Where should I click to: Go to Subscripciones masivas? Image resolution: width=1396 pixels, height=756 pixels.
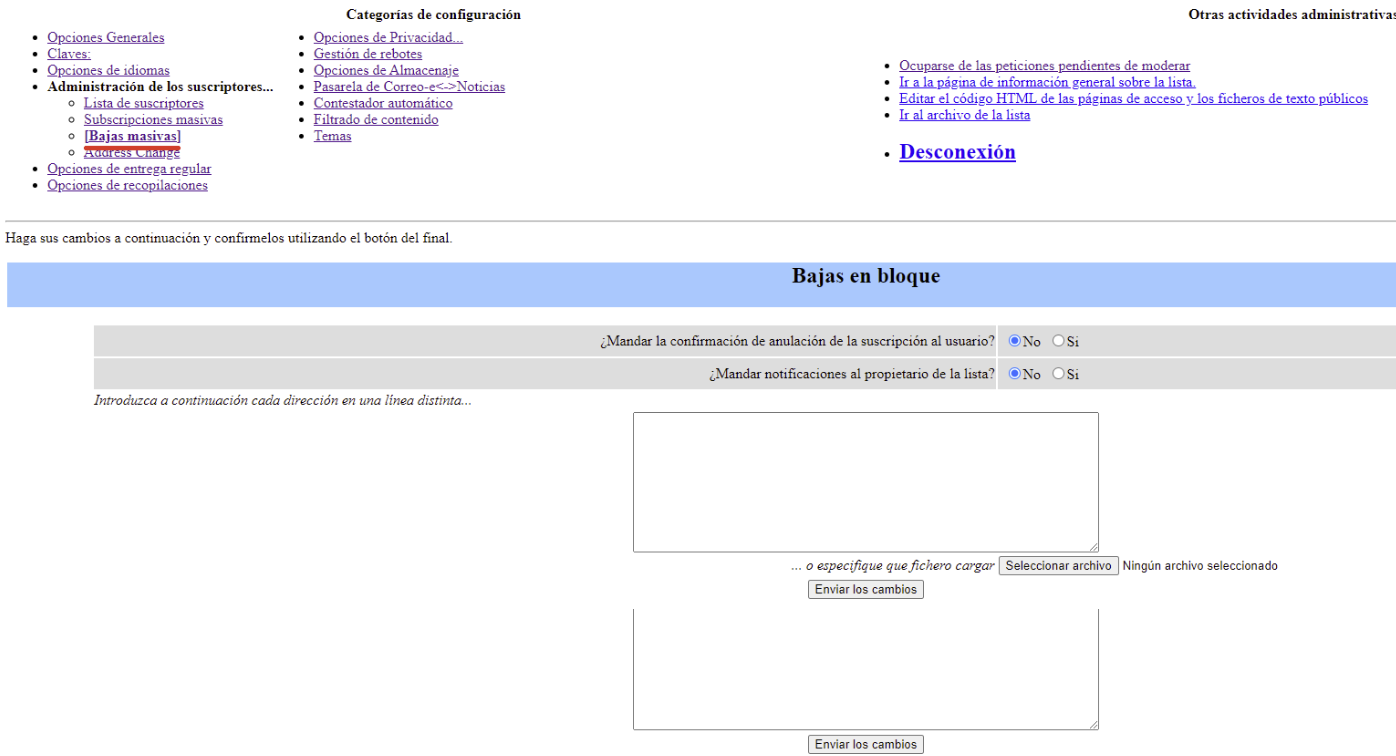click(153, 120)
